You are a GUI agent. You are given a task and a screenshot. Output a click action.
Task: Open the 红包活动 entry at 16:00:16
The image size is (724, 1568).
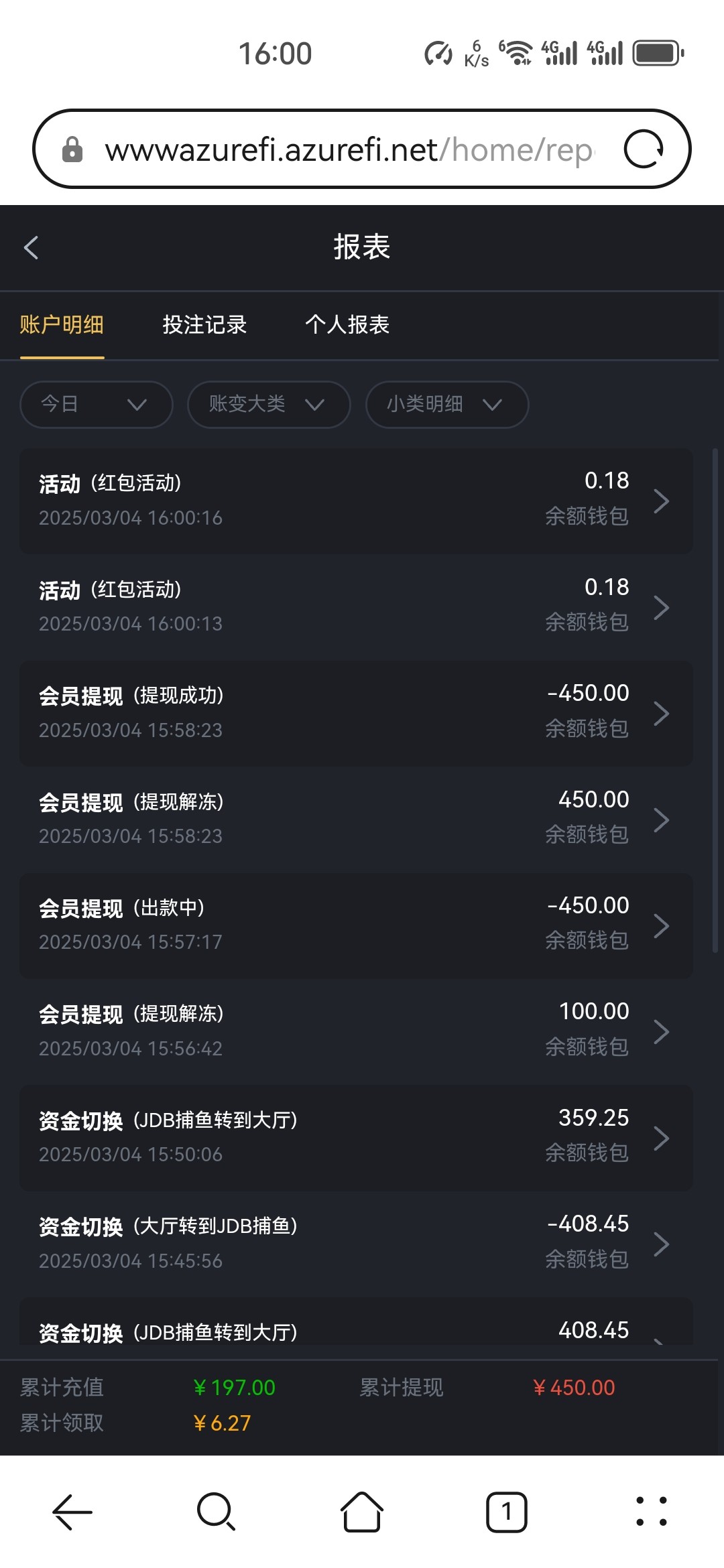355,501
